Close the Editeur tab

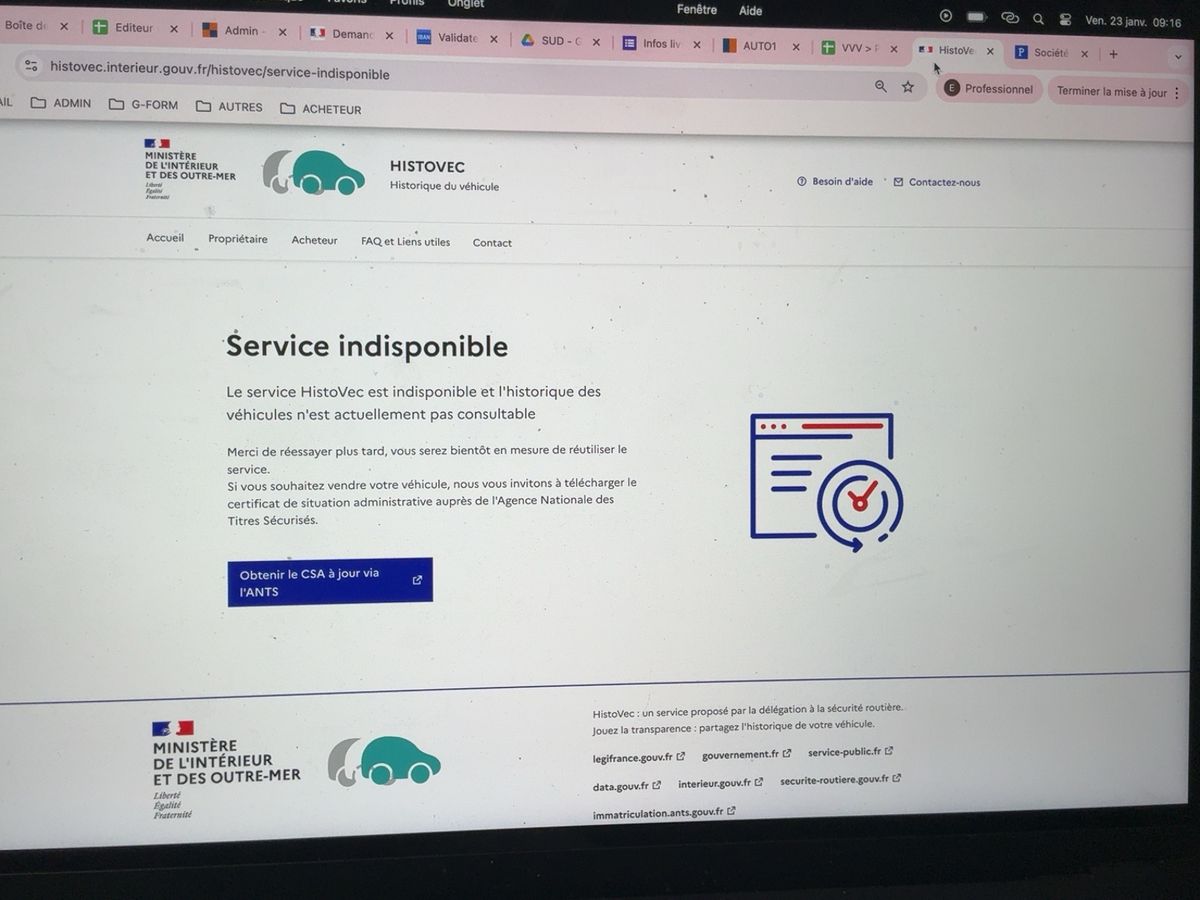pos(174,29)
